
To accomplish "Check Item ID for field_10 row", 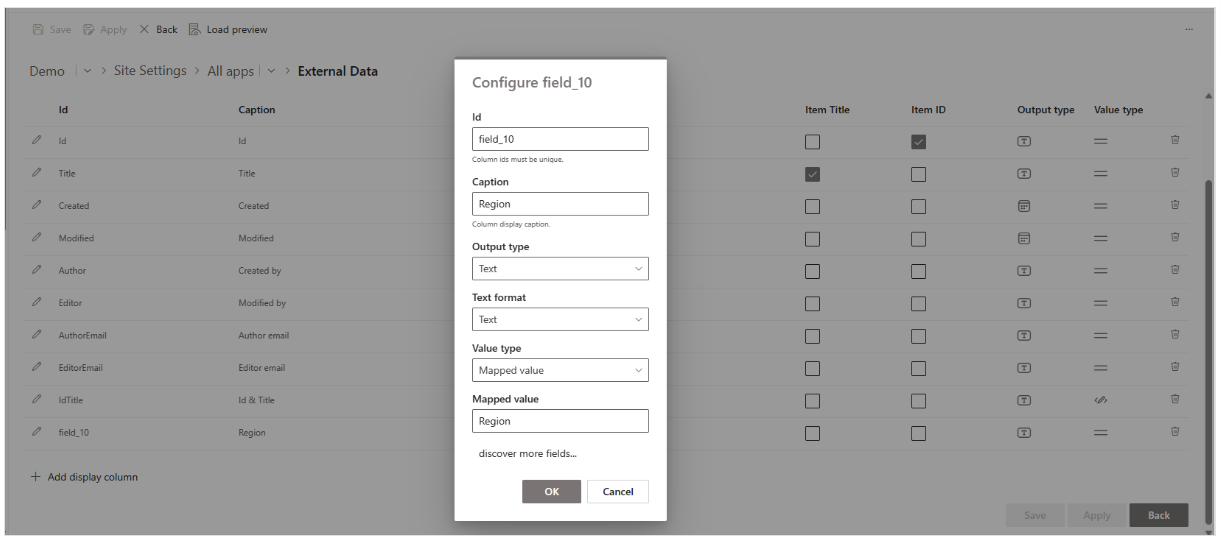I will [918, 433].
